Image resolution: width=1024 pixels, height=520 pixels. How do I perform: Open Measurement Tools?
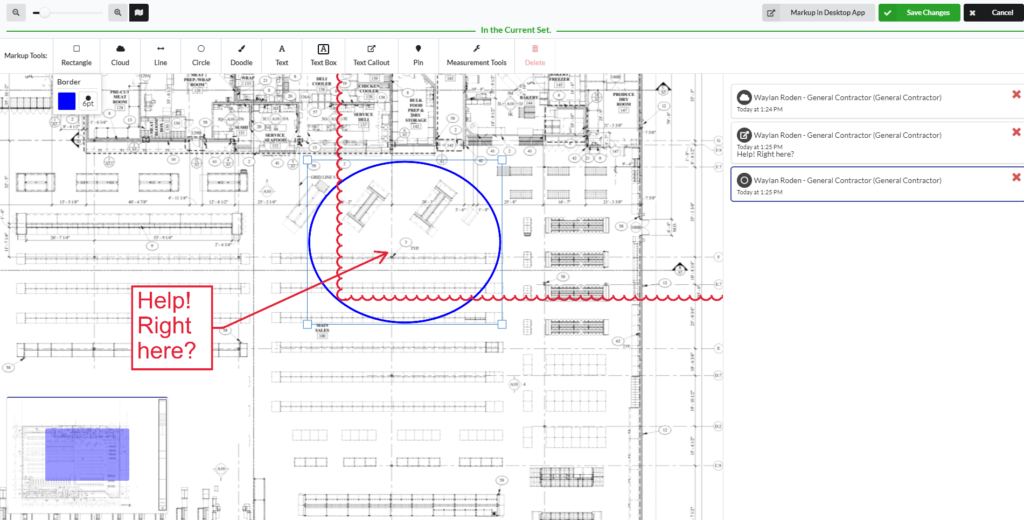click(x=477, y=56)
